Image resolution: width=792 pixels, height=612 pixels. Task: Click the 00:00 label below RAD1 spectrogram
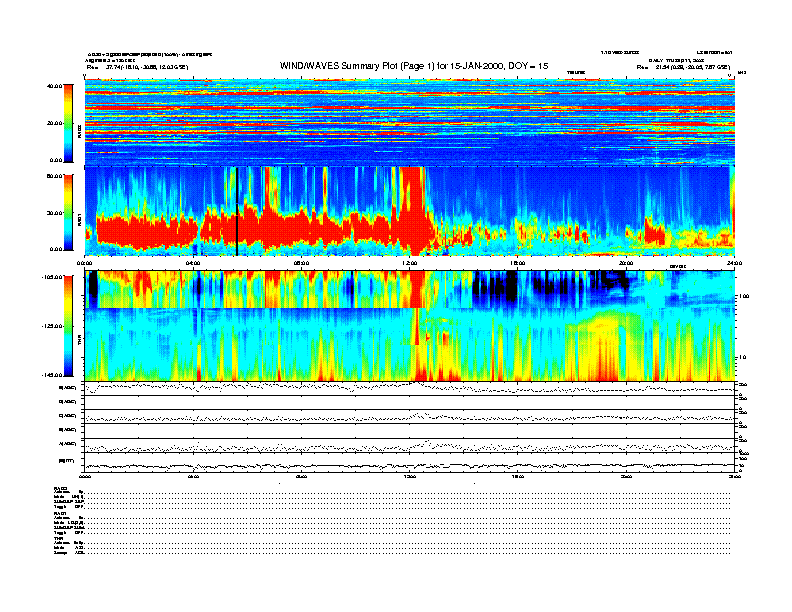point(84,263)
